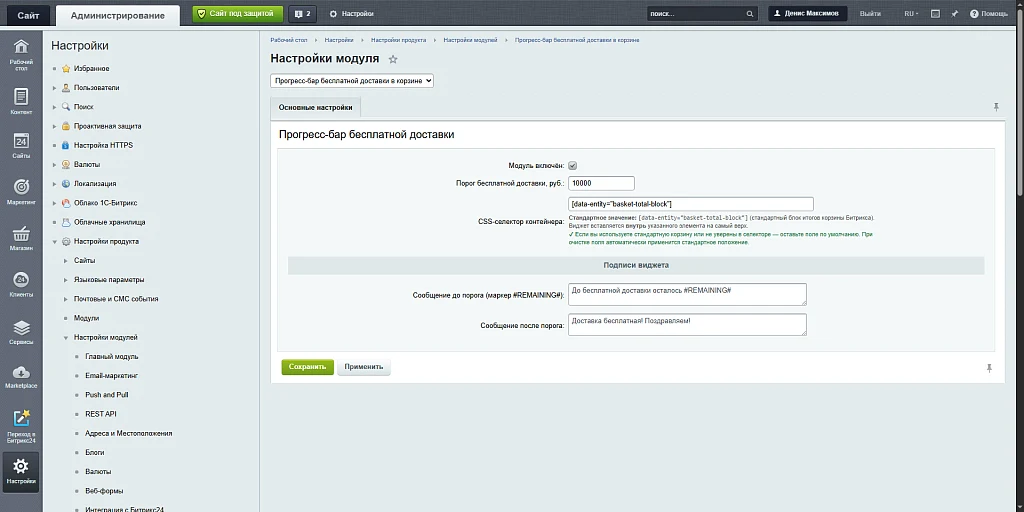
Task: Open the module selector dropdown
Action: pos(352,81)
